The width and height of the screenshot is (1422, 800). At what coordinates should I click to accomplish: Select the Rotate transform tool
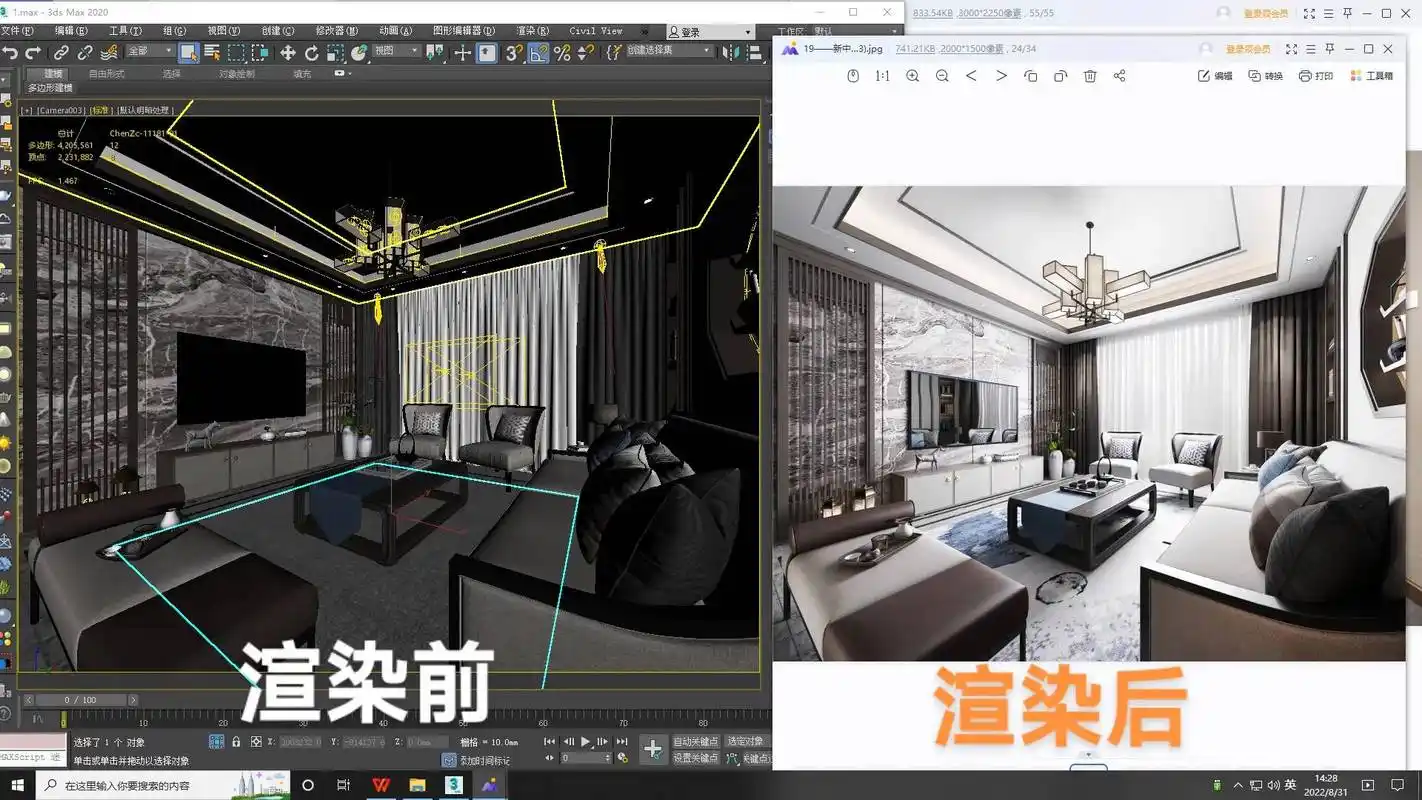click(x=312, y=53)
